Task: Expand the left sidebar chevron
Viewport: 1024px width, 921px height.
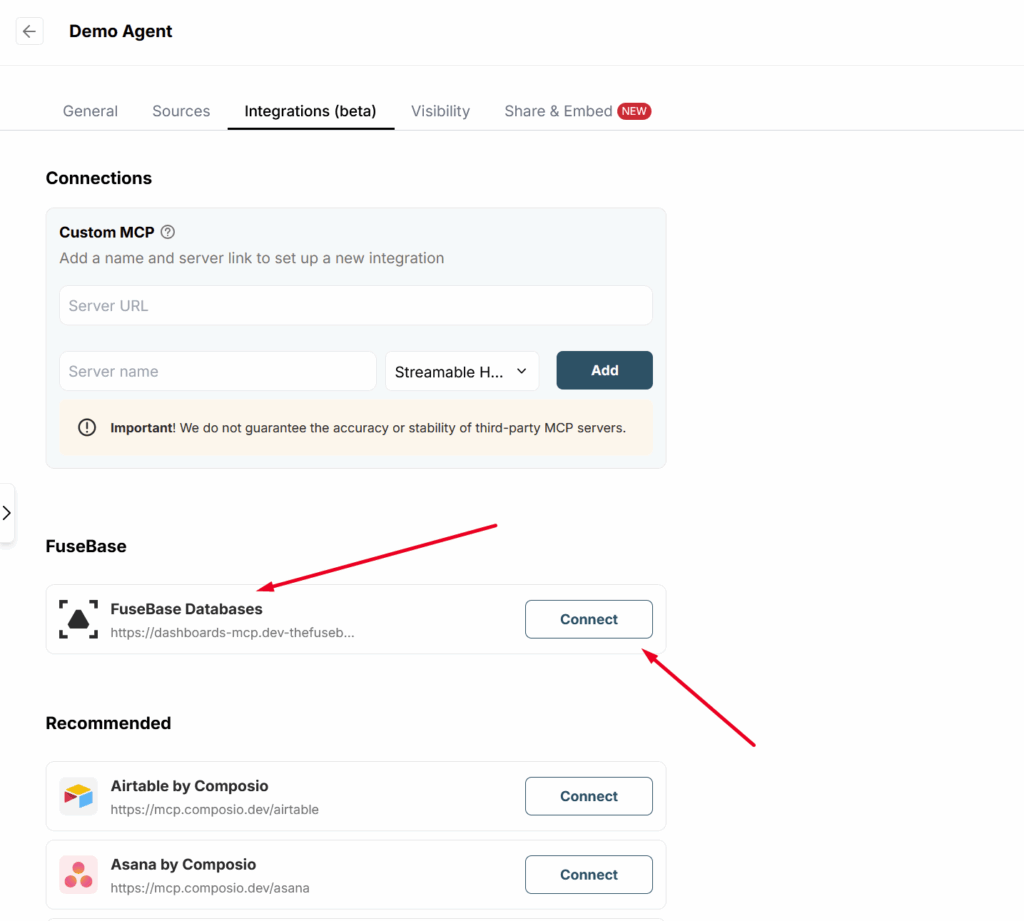Action: 6,513
